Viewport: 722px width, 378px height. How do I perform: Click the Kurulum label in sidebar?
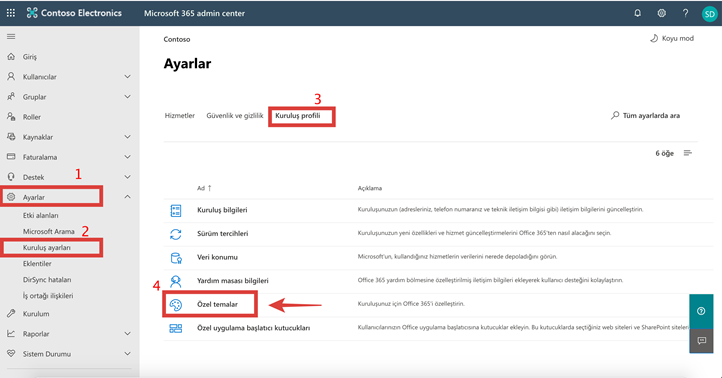tap(36, 314)
